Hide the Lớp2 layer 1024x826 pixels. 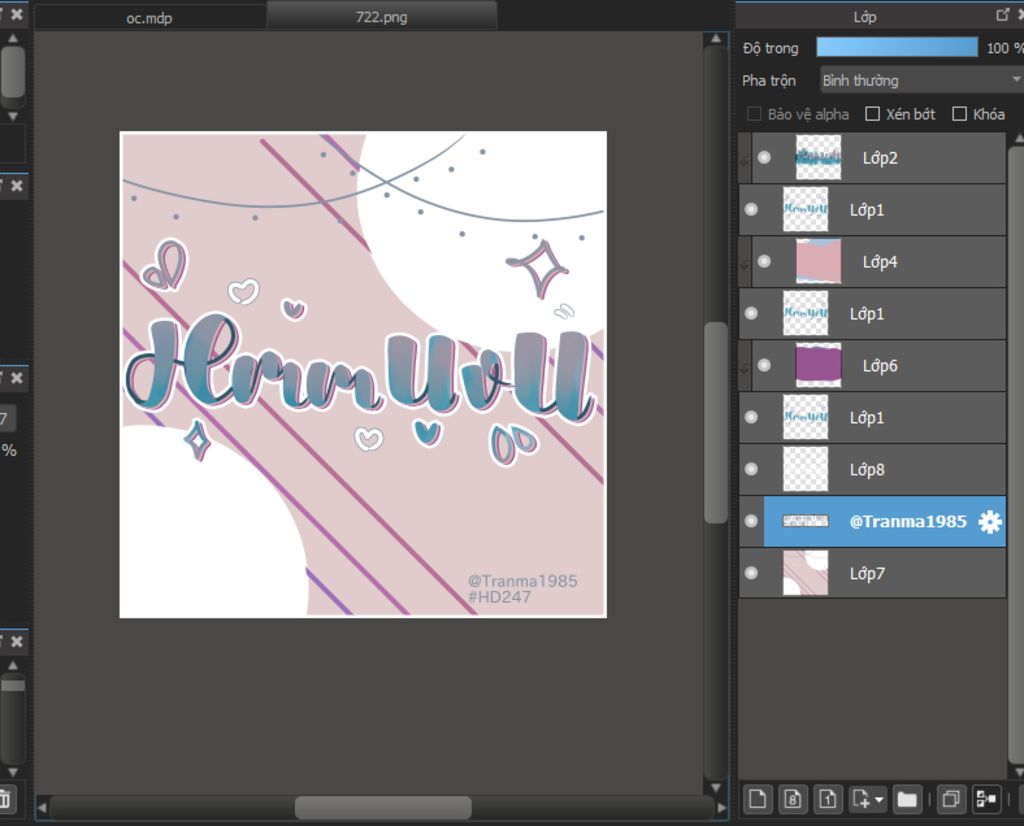[x=764, y=157]
